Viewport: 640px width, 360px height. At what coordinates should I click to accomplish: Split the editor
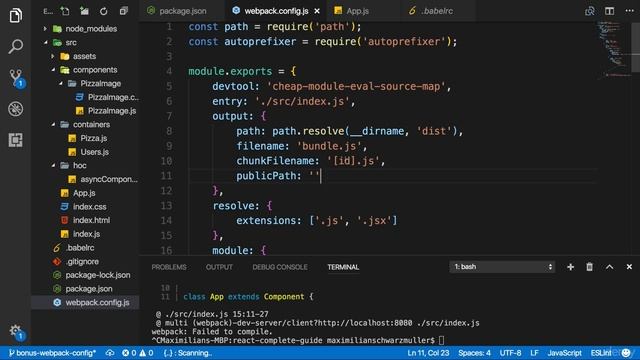609,11
